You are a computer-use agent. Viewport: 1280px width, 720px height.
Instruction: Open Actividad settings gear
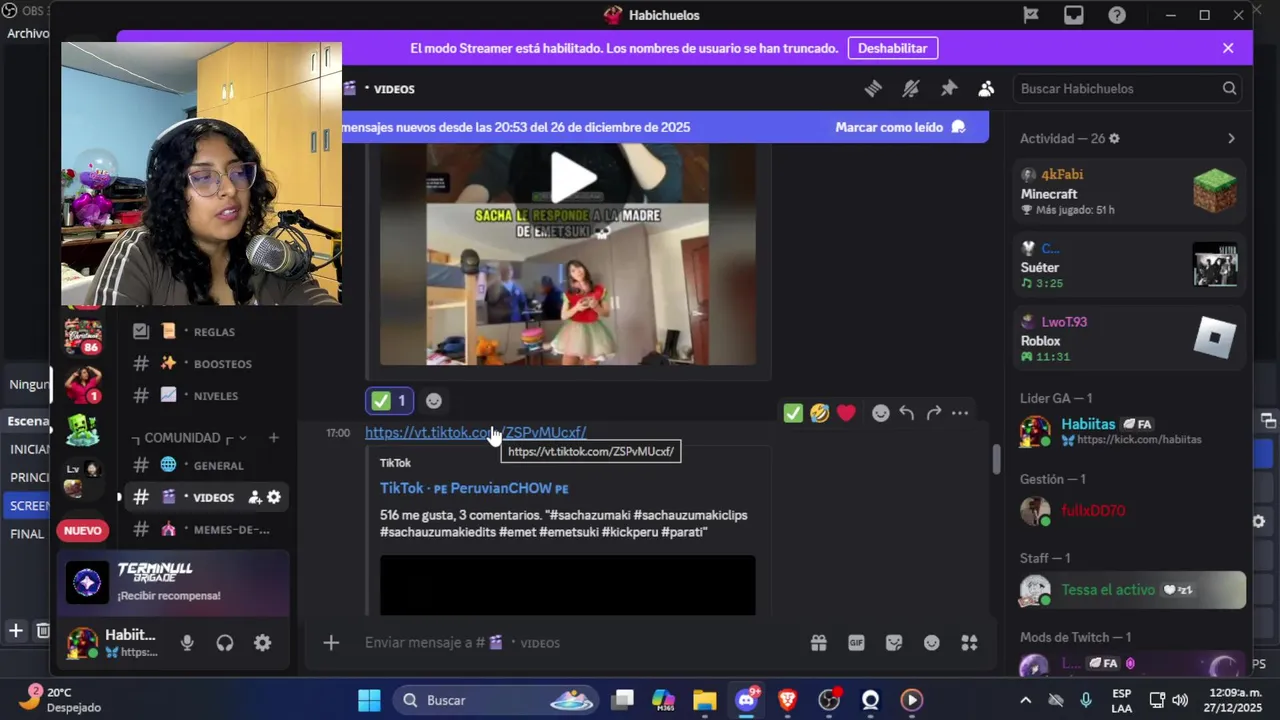click(x=1114, y=139)
